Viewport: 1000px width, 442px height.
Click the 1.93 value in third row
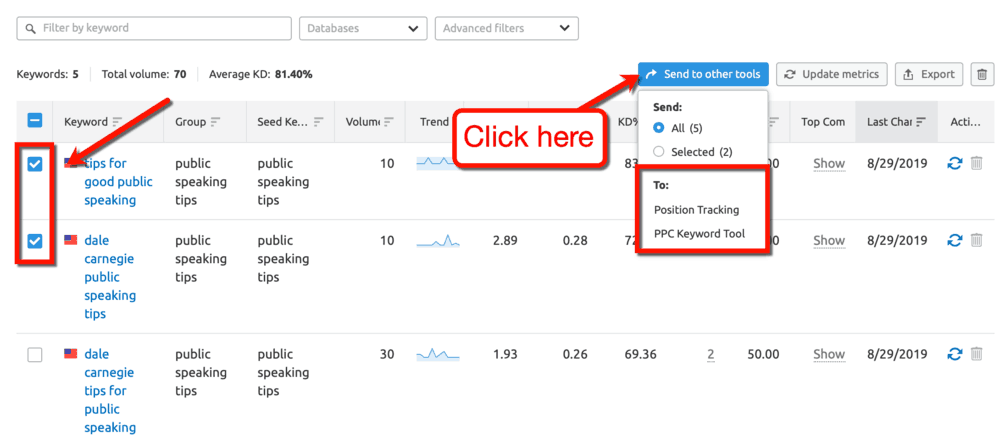coord(505,354)
